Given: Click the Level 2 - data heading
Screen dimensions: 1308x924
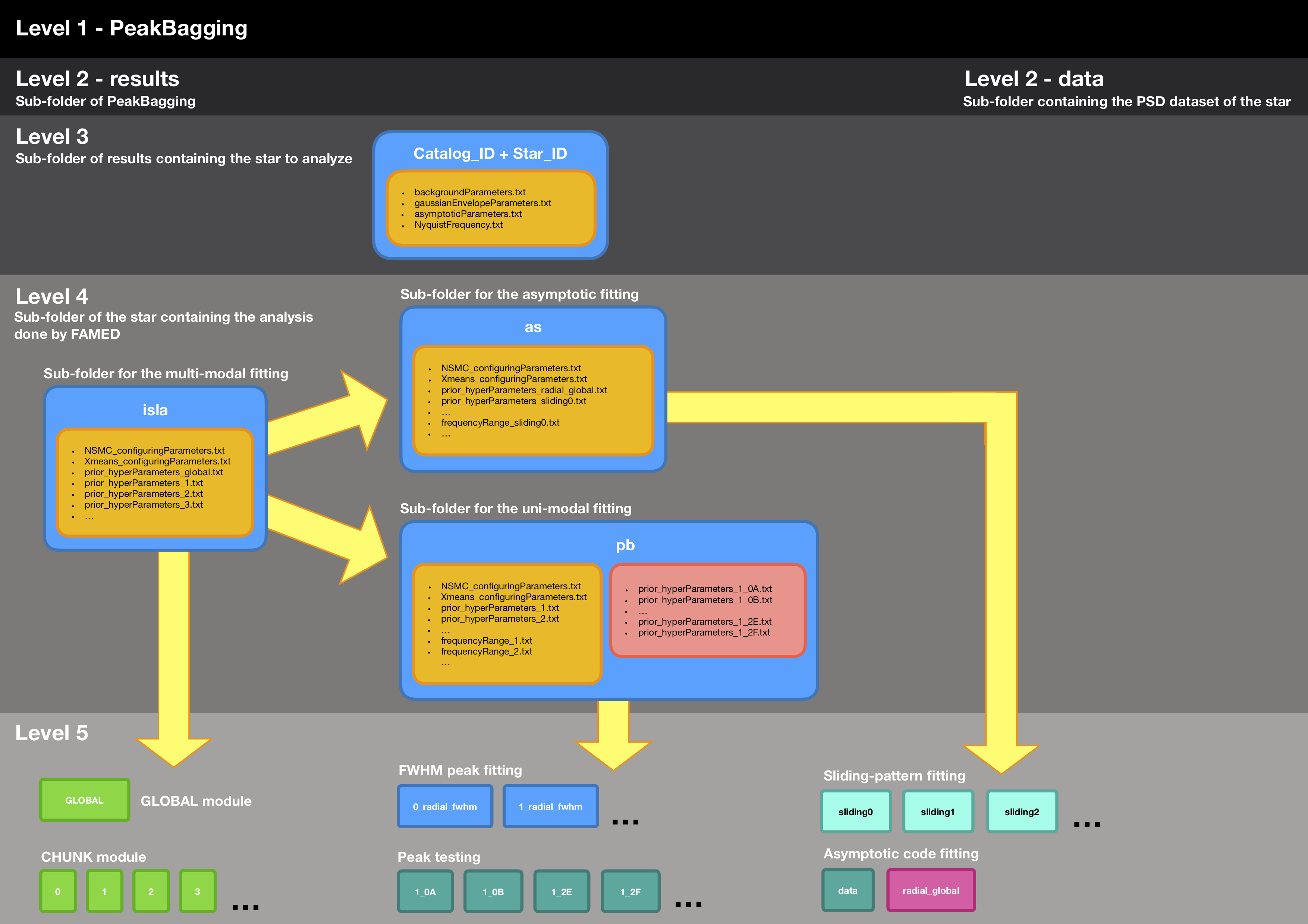Looking at the screenshot, I should point(1034,79).
